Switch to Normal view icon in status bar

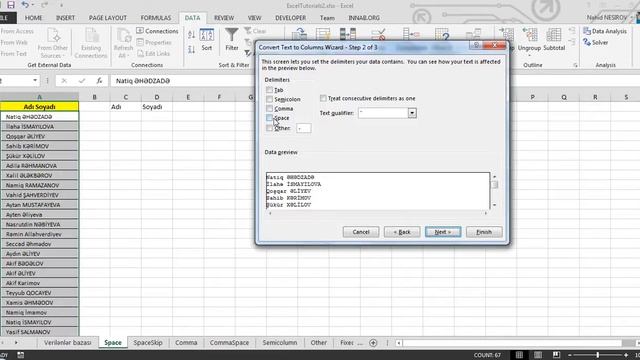coord(519,355)
